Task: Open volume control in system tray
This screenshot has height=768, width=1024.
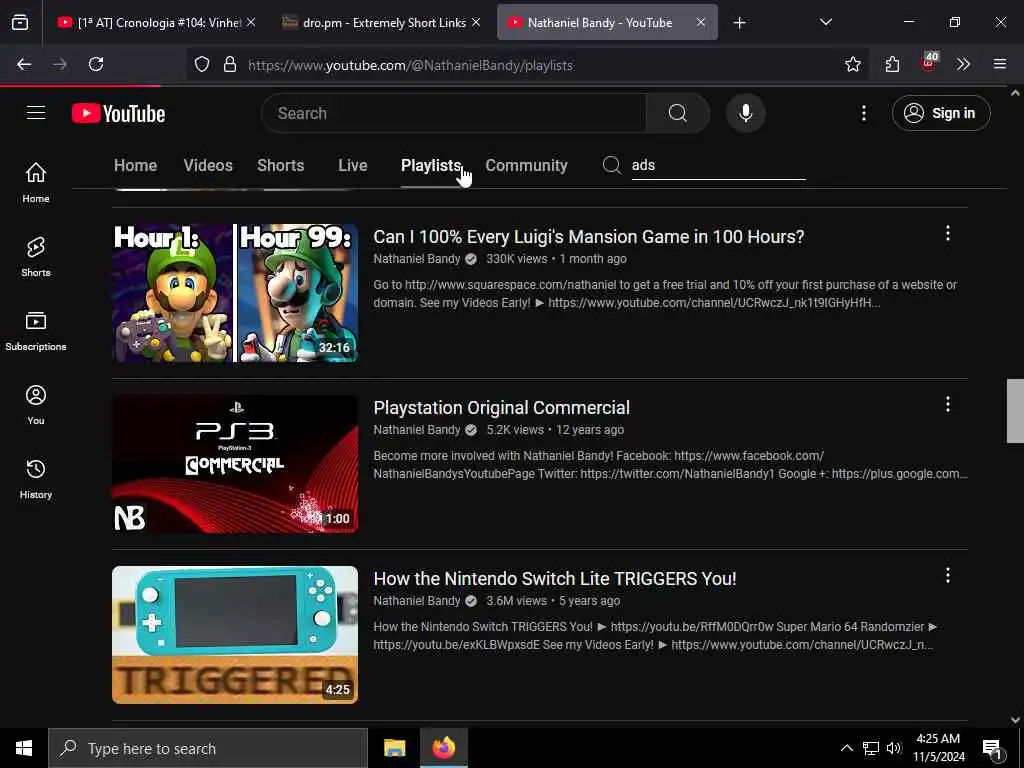Action: click(x=893, y=748)
